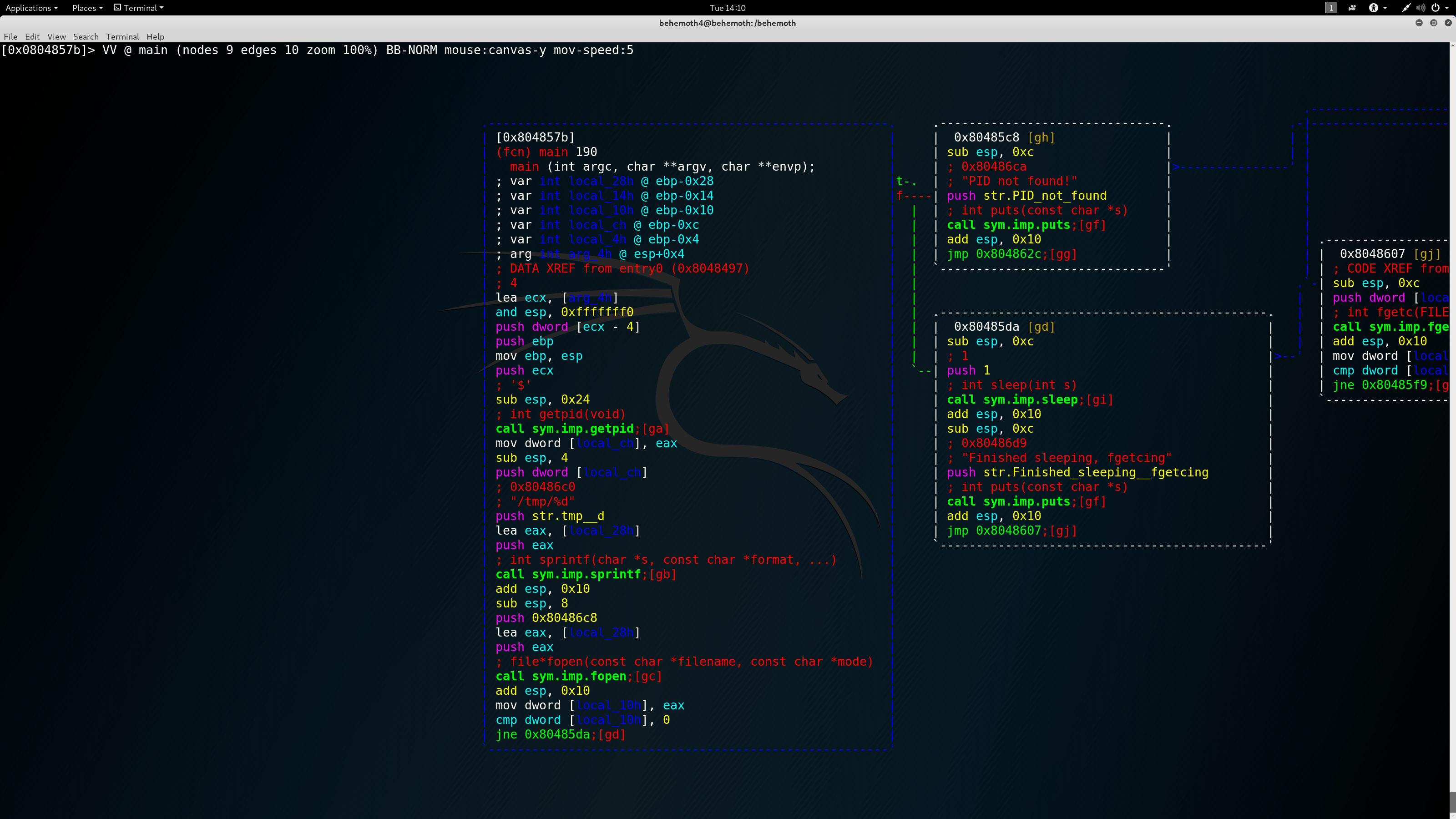Open the Terminal app menu in top bar
The width and height of the screenshot is (1456, 819).
(139, 8)
